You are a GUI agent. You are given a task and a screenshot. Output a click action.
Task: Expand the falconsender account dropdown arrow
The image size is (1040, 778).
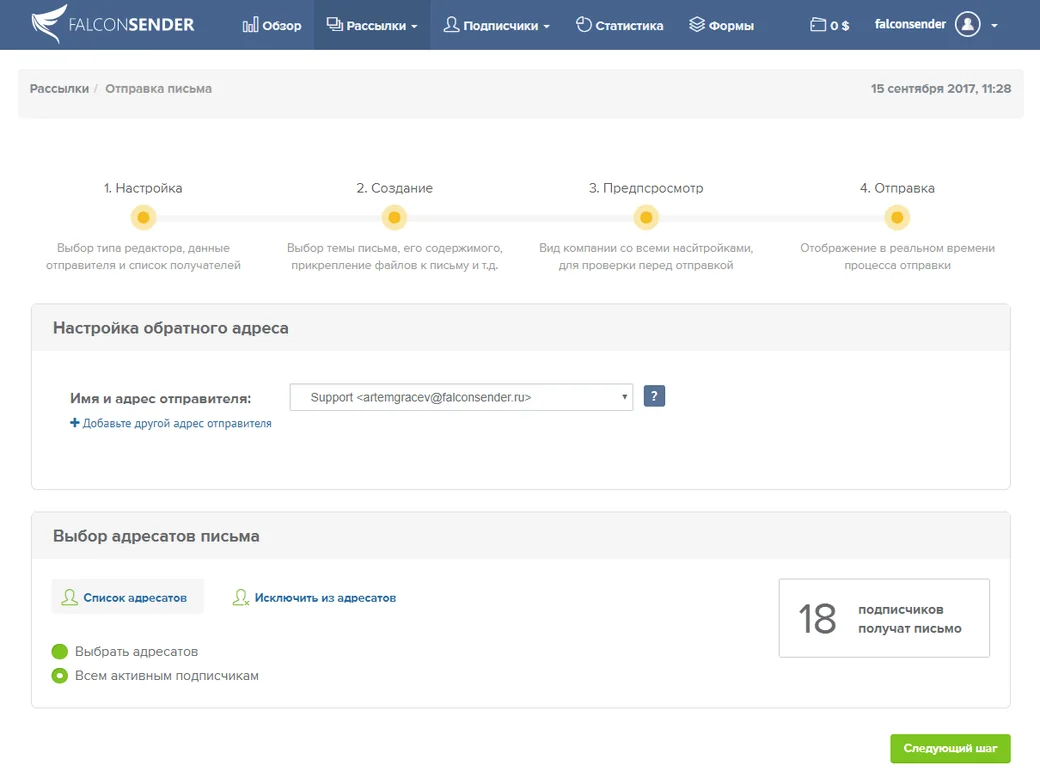(994, 26)
